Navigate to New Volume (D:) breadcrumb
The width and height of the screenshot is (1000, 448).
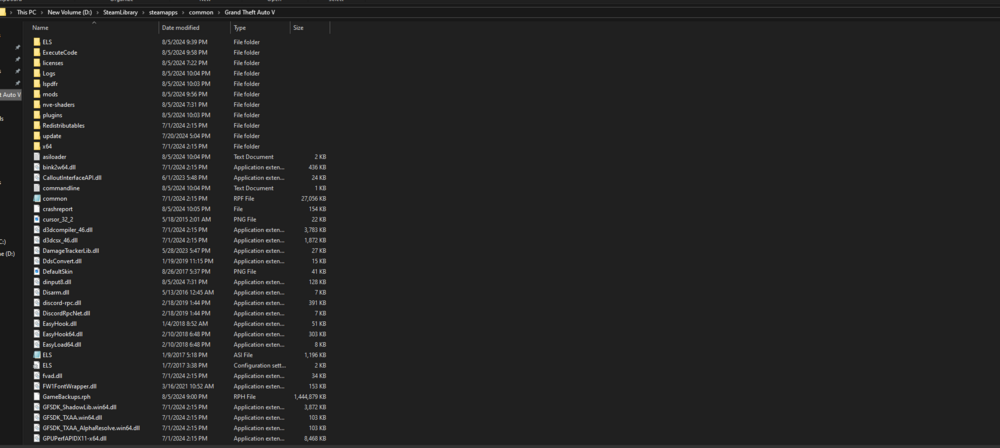(70, 12)
